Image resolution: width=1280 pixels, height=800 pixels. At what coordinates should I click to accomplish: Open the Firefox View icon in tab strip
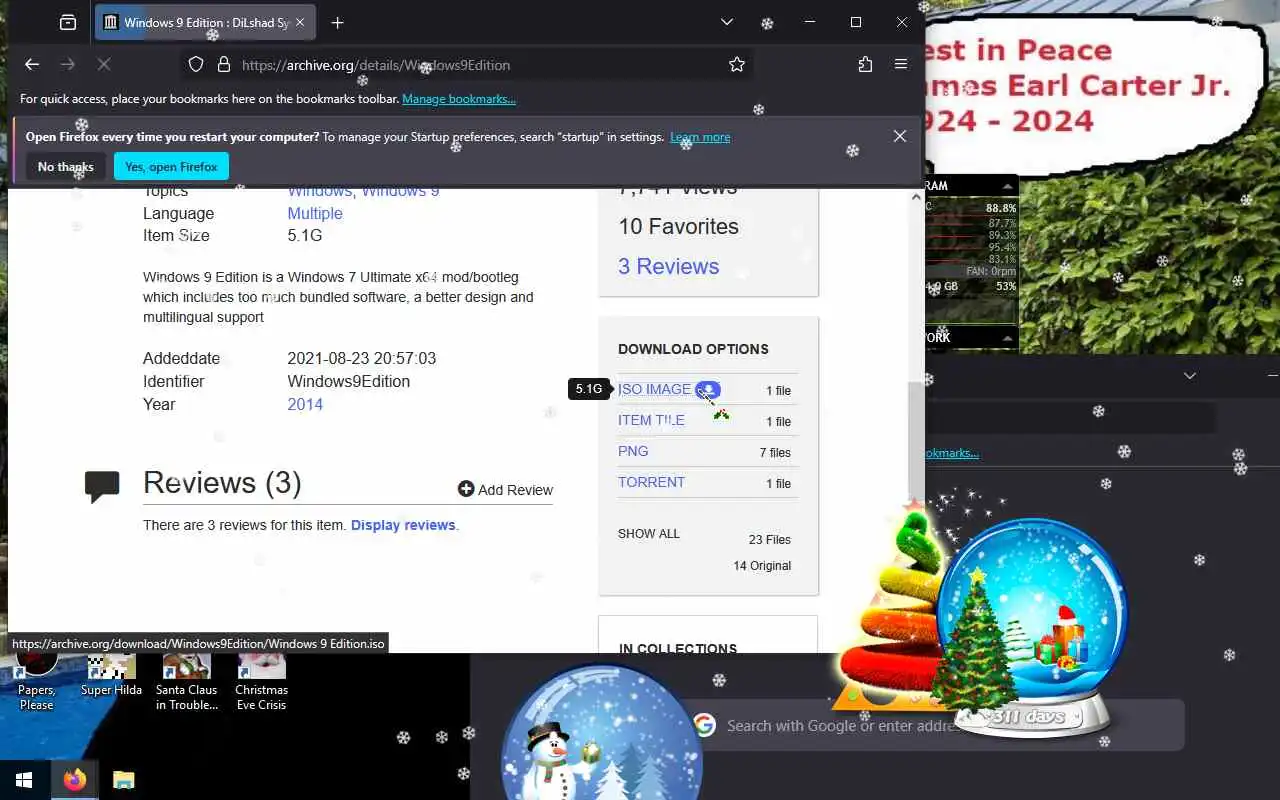click(x=68, y=22)
